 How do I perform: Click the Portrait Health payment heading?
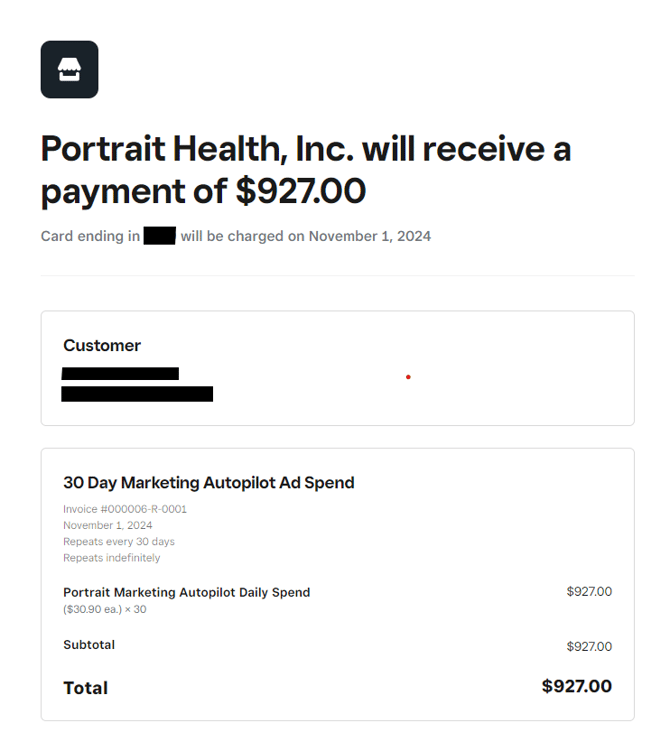(306, 170)
